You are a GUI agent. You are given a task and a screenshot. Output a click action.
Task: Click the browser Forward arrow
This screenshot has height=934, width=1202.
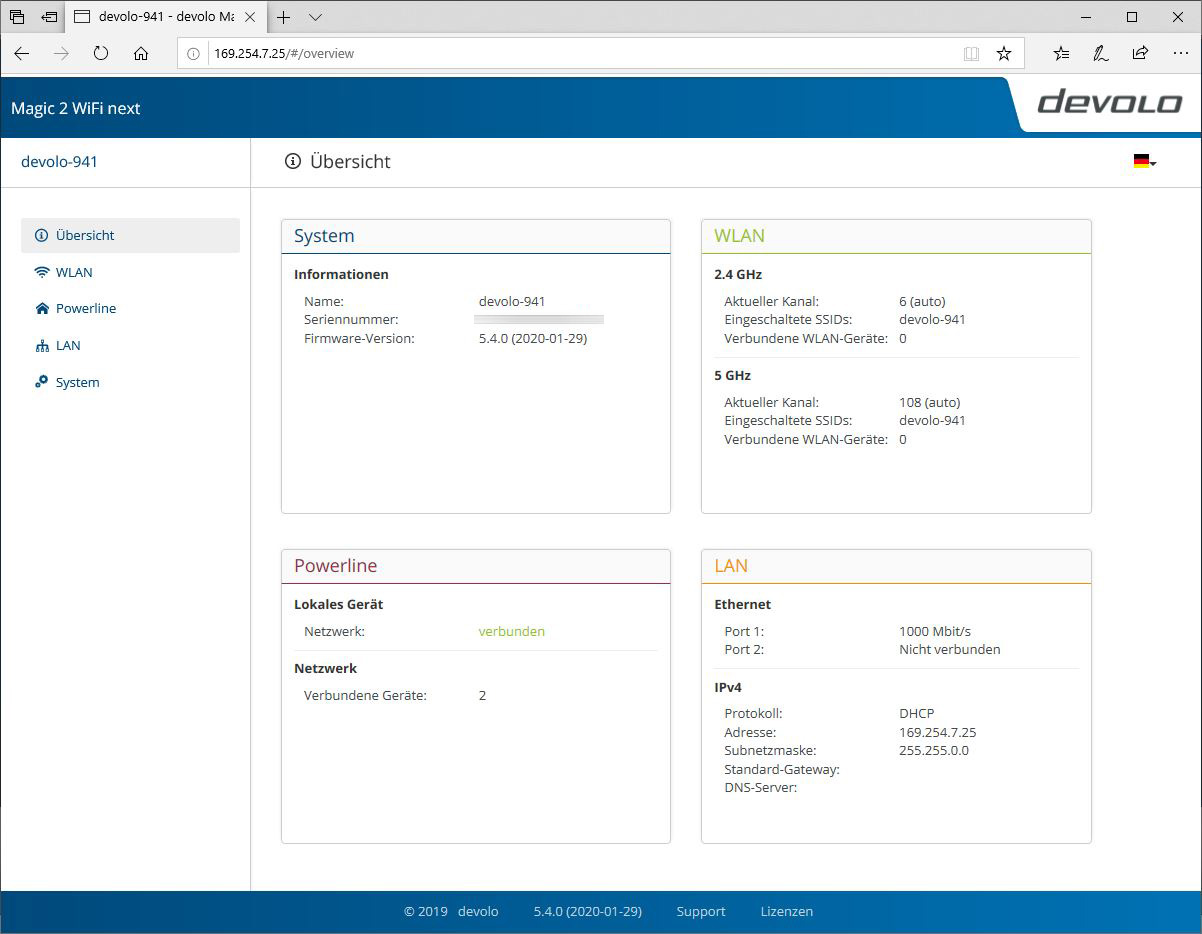click(62, 54)
